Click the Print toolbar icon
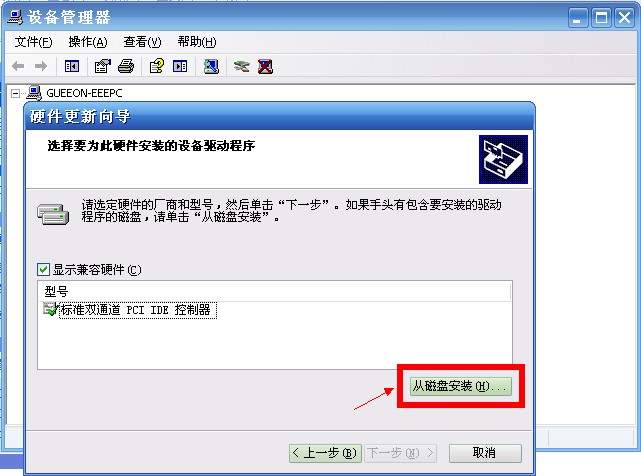Screen dimensions: 641x476 [x=126, y=66]
